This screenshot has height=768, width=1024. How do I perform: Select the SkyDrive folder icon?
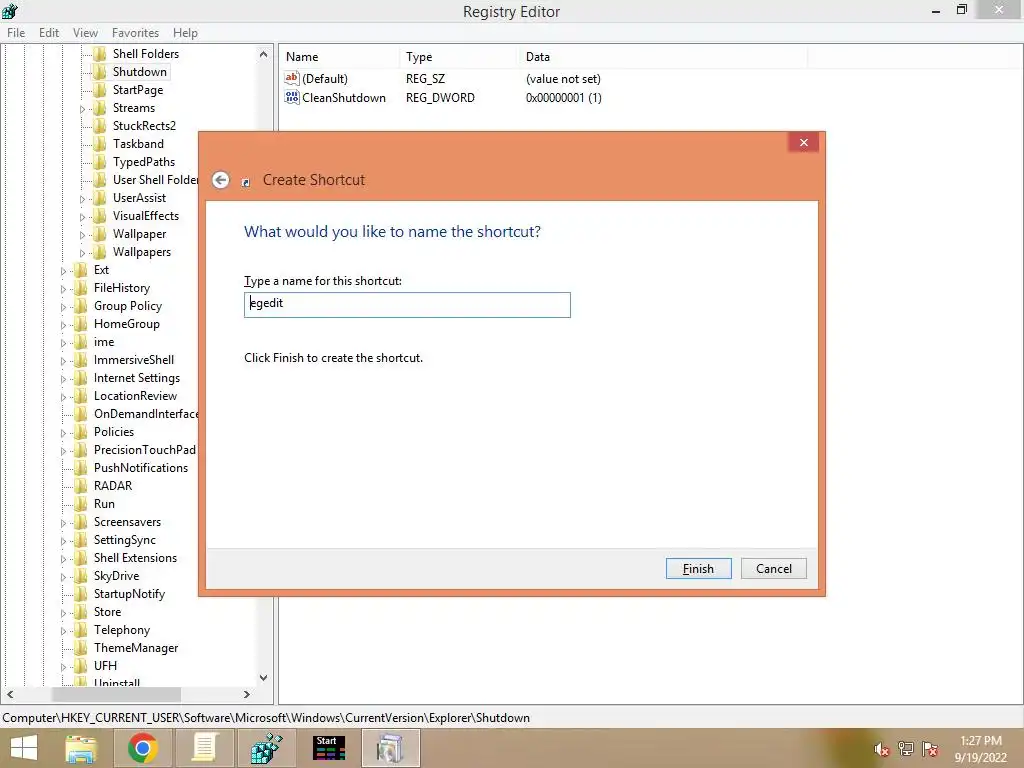coord(80,576)
